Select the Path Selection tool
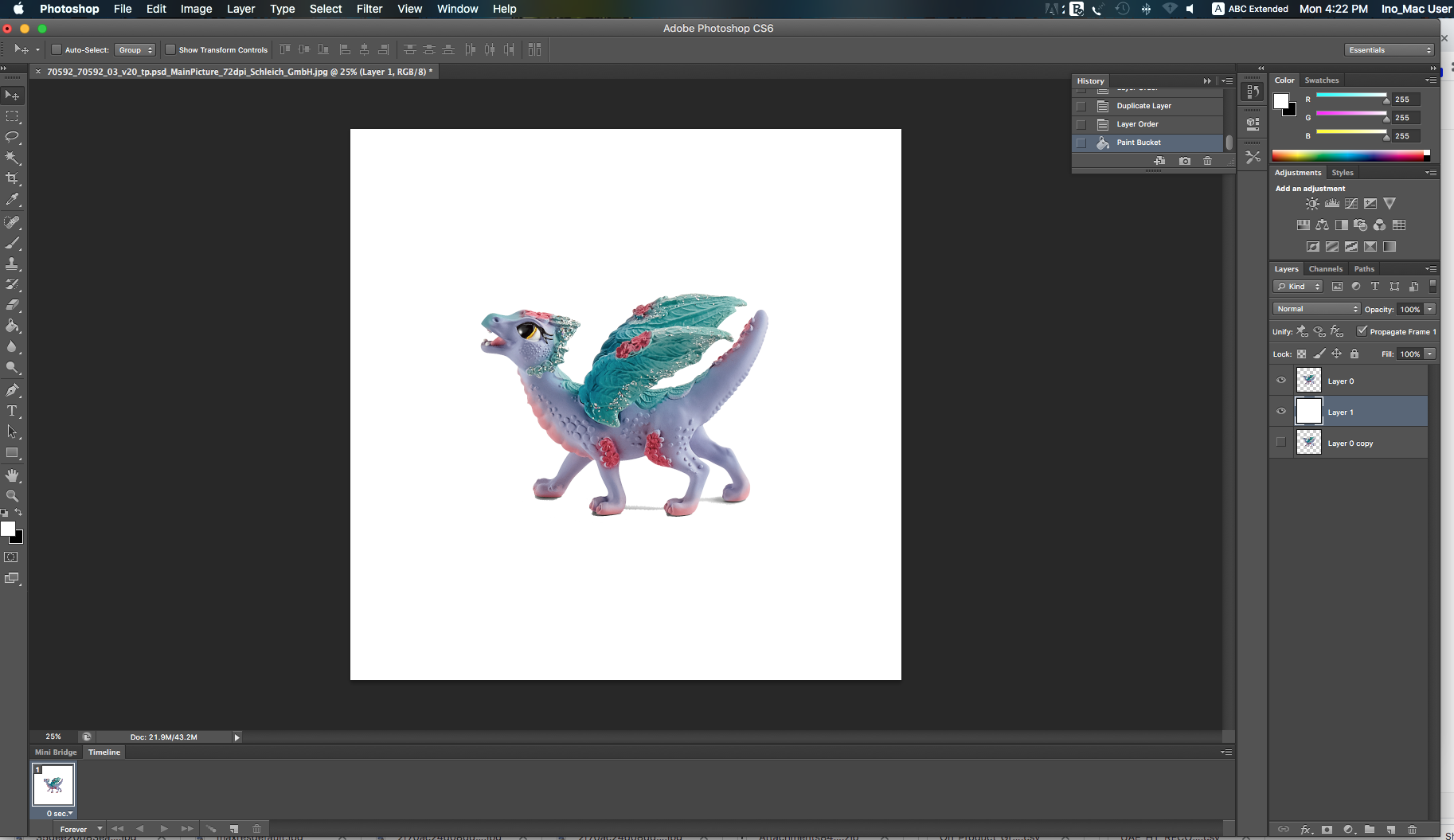The height and width of the screenshot is (840, 1454). [12, 432]
